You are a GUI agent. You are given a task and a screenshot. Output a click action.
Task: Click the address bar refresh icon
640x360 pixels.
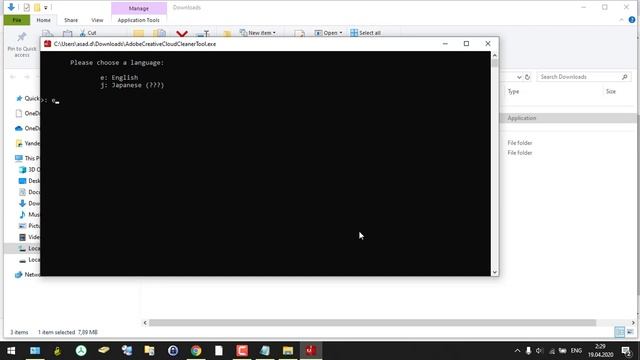click(x=527, y=77)
